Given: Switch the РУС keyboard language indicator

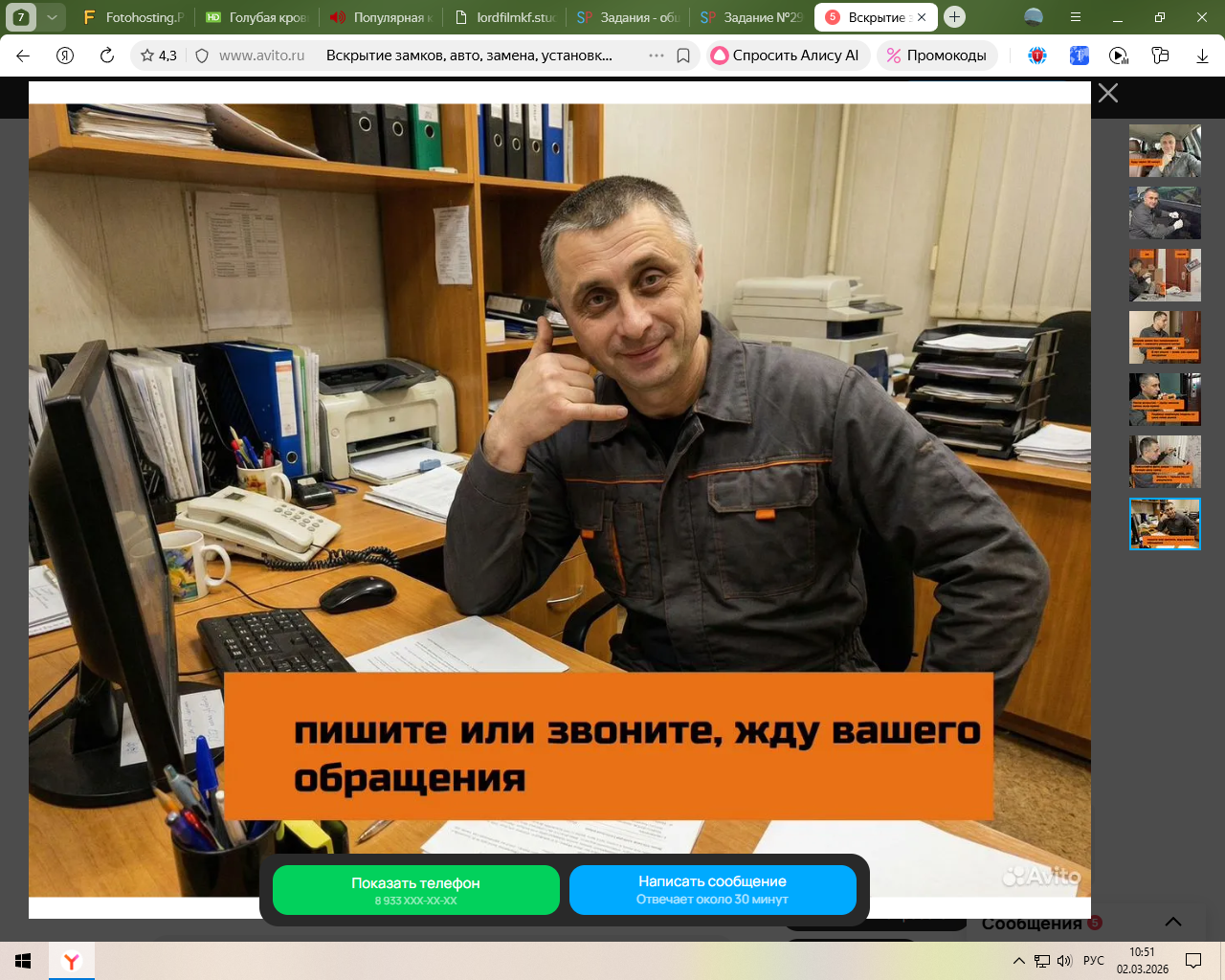Looking at the screenshot, I should 1094,961.
